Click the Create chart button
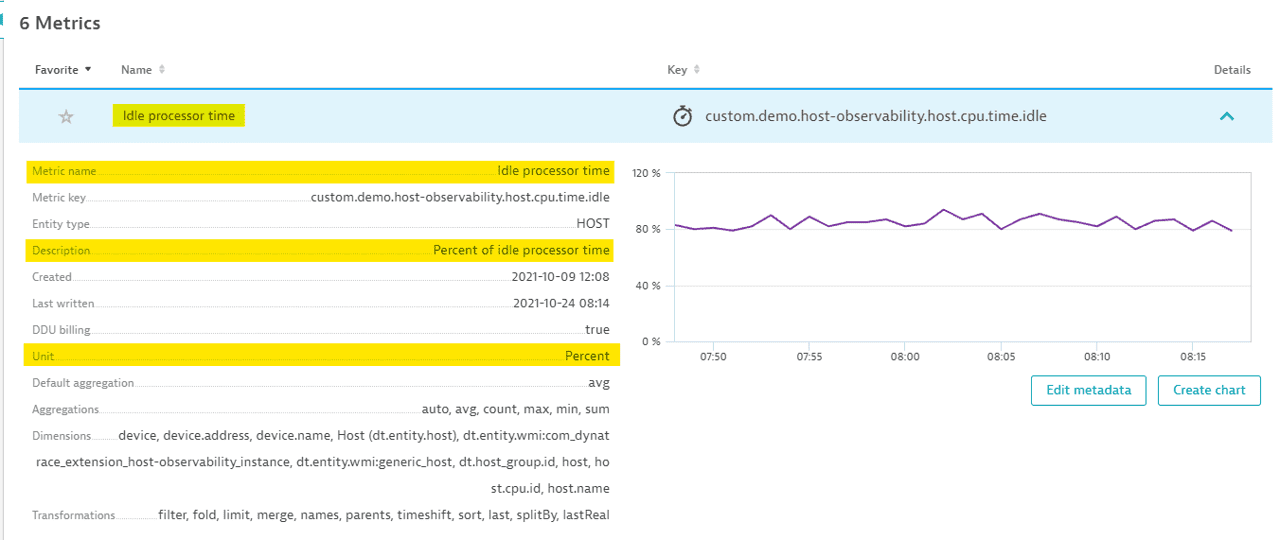Viewport: 1280px width, 540px height. click(1209, 390)
